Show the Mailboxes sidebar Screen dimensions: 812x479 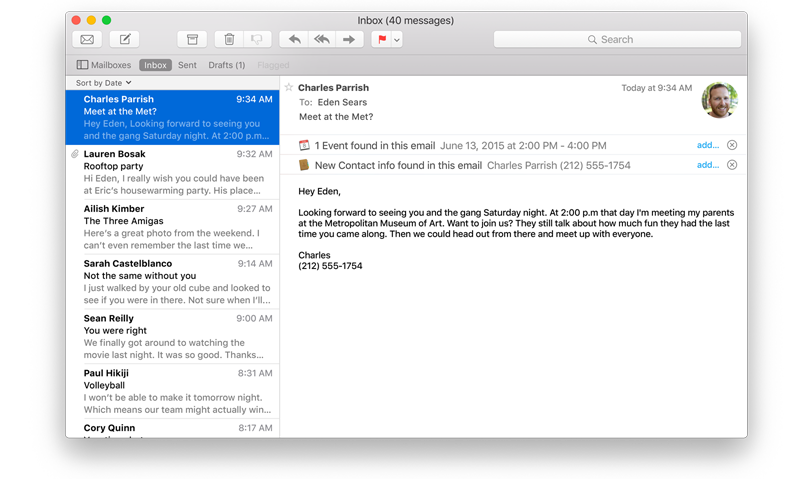104,65
